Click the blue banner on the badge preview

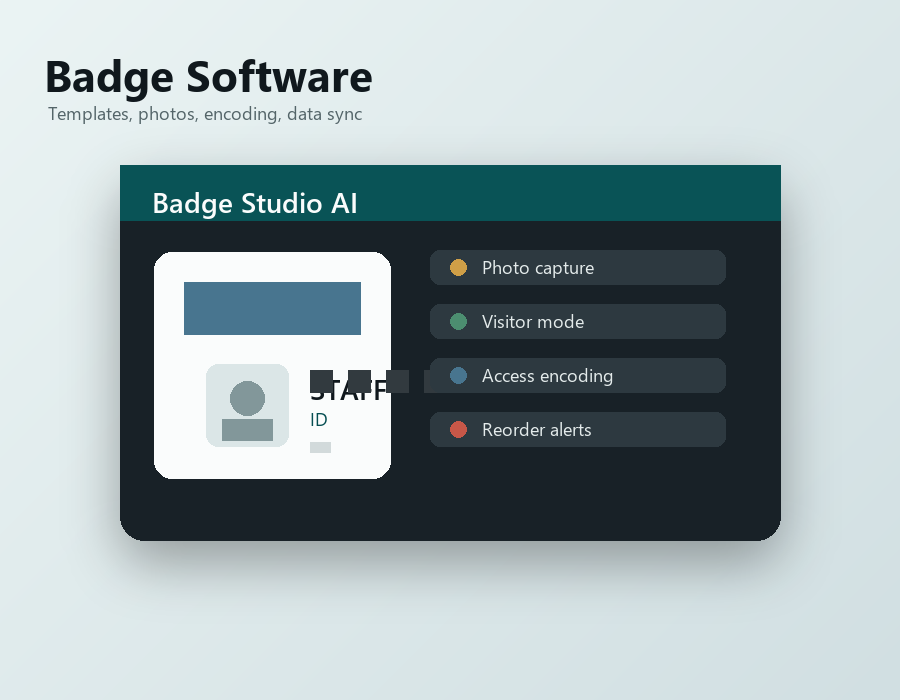coord(272,308)
